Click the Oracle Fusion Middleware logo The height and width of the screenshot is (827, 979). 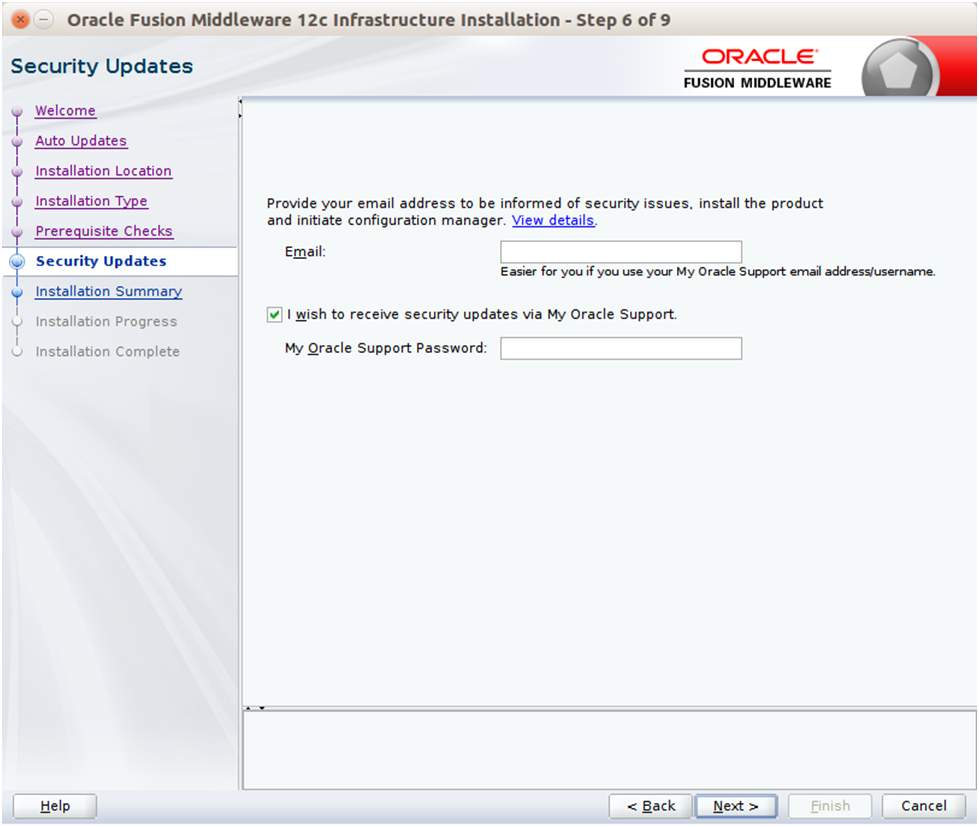point(757,68)
